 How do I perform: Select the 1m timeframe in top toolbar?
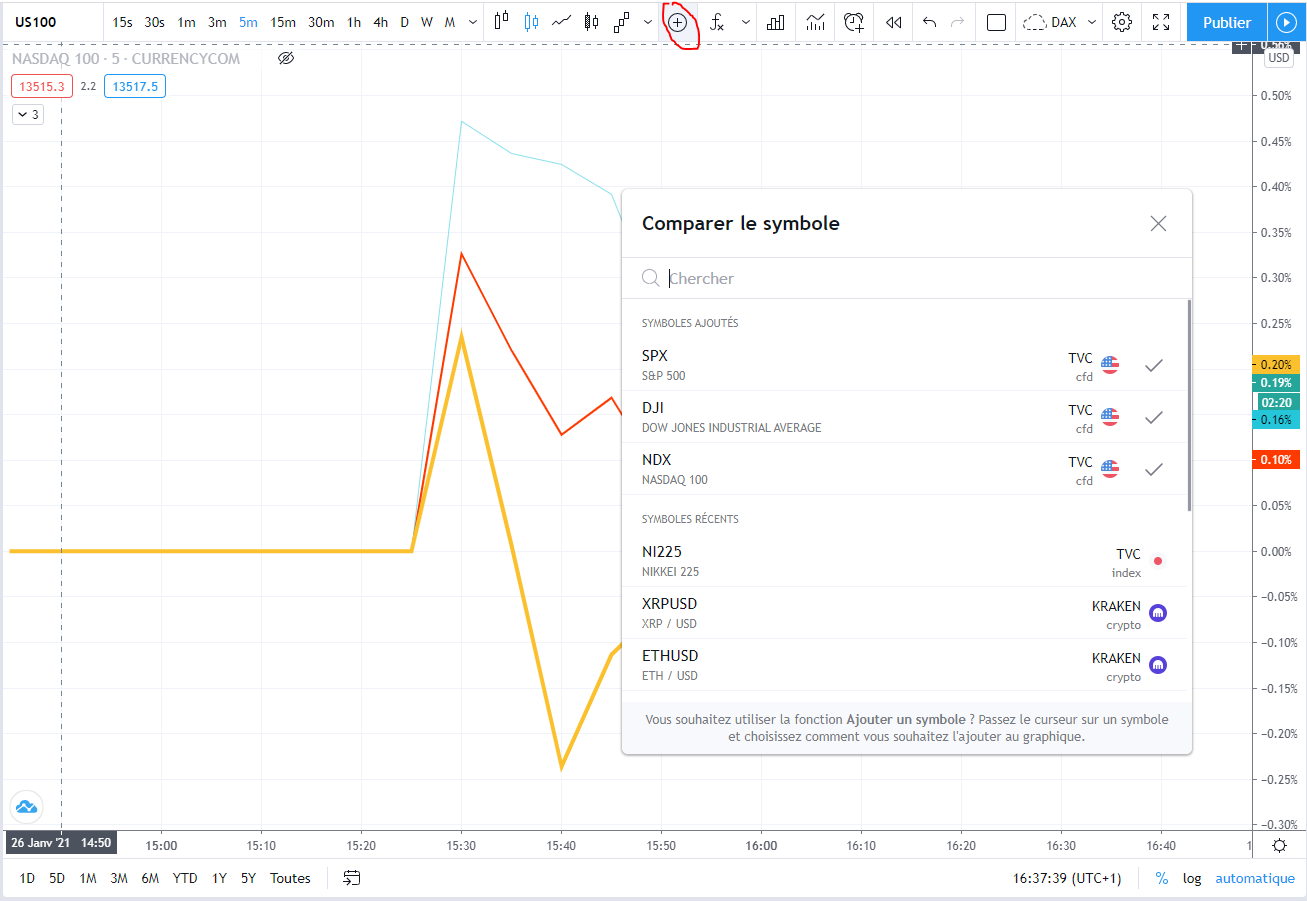point(186,22)
